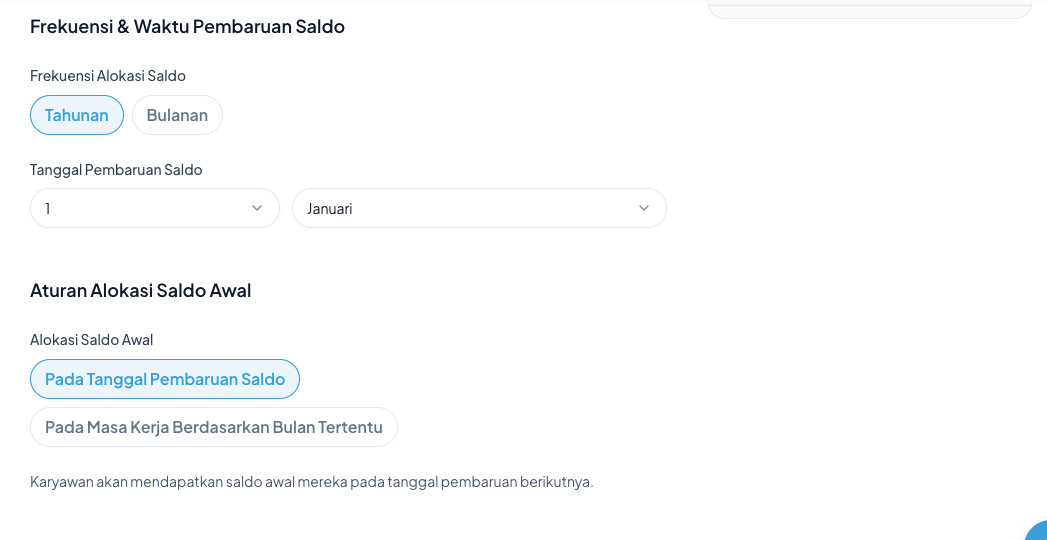Select the Tahunan frequency option

tap(77, 115)
